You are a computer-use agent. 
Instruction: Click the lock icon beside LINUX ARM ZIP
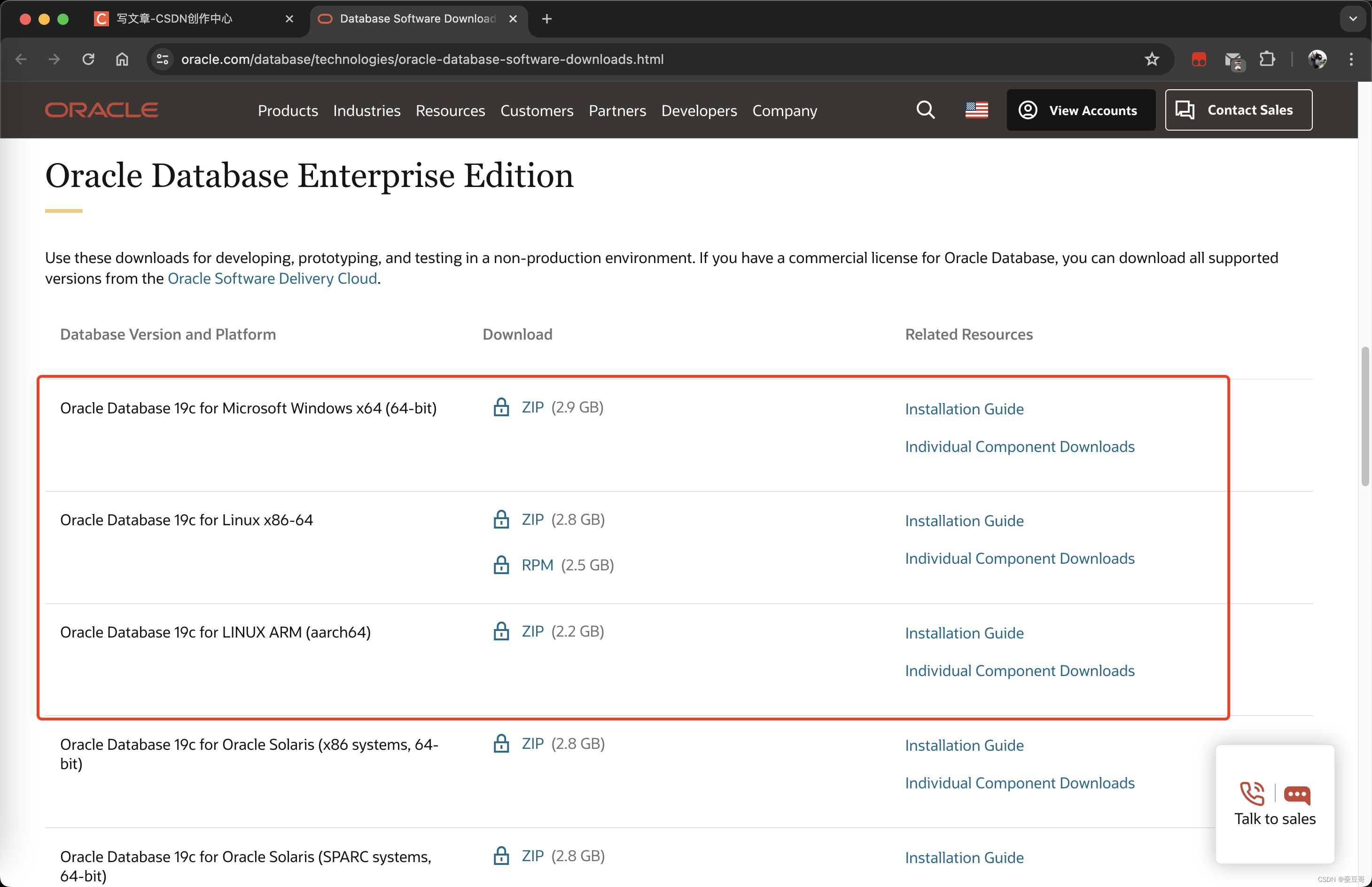click(x=501, y=630)
